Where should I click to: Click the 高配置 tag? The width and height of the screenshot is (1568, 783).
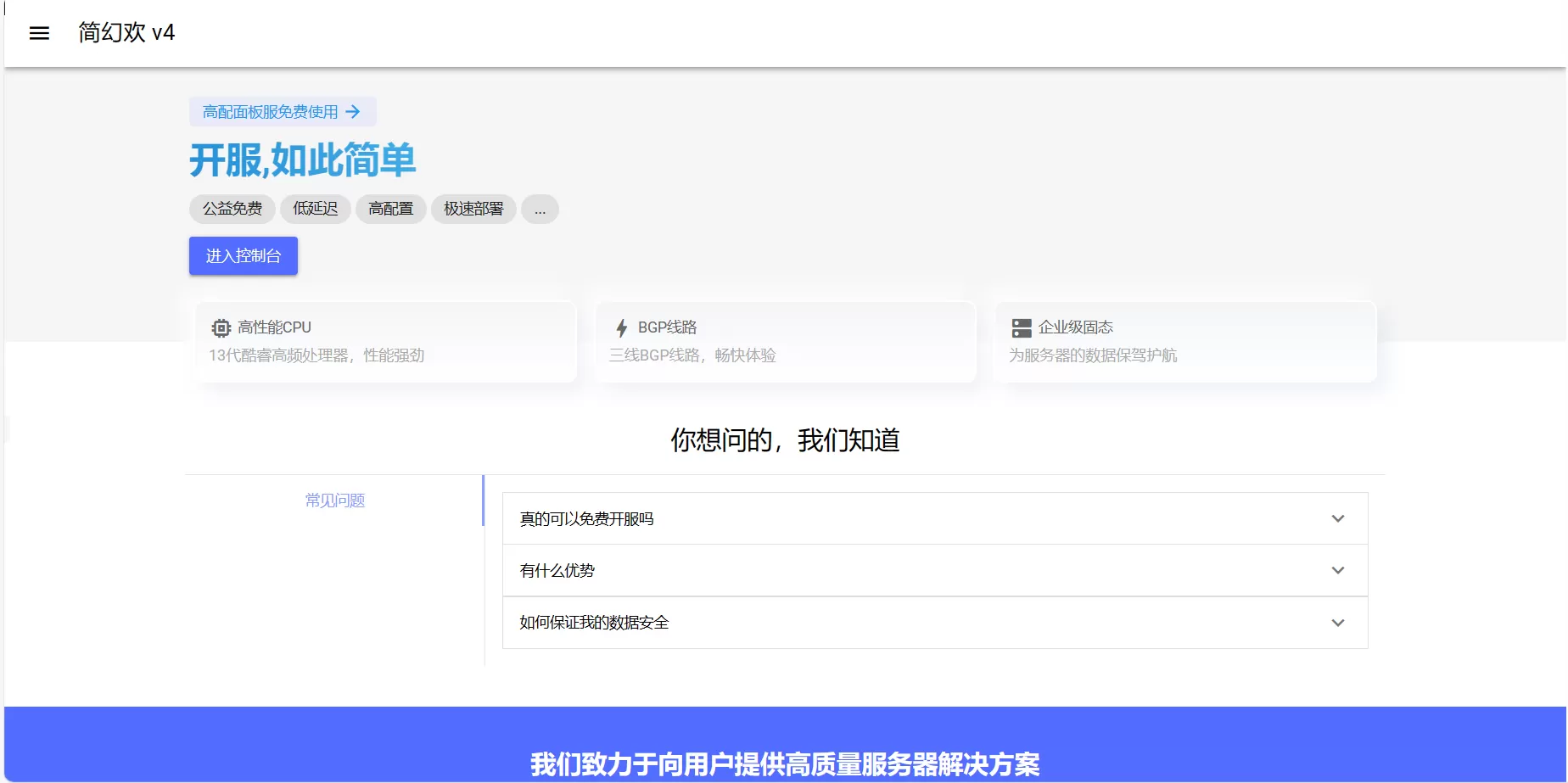click(390, 210)
